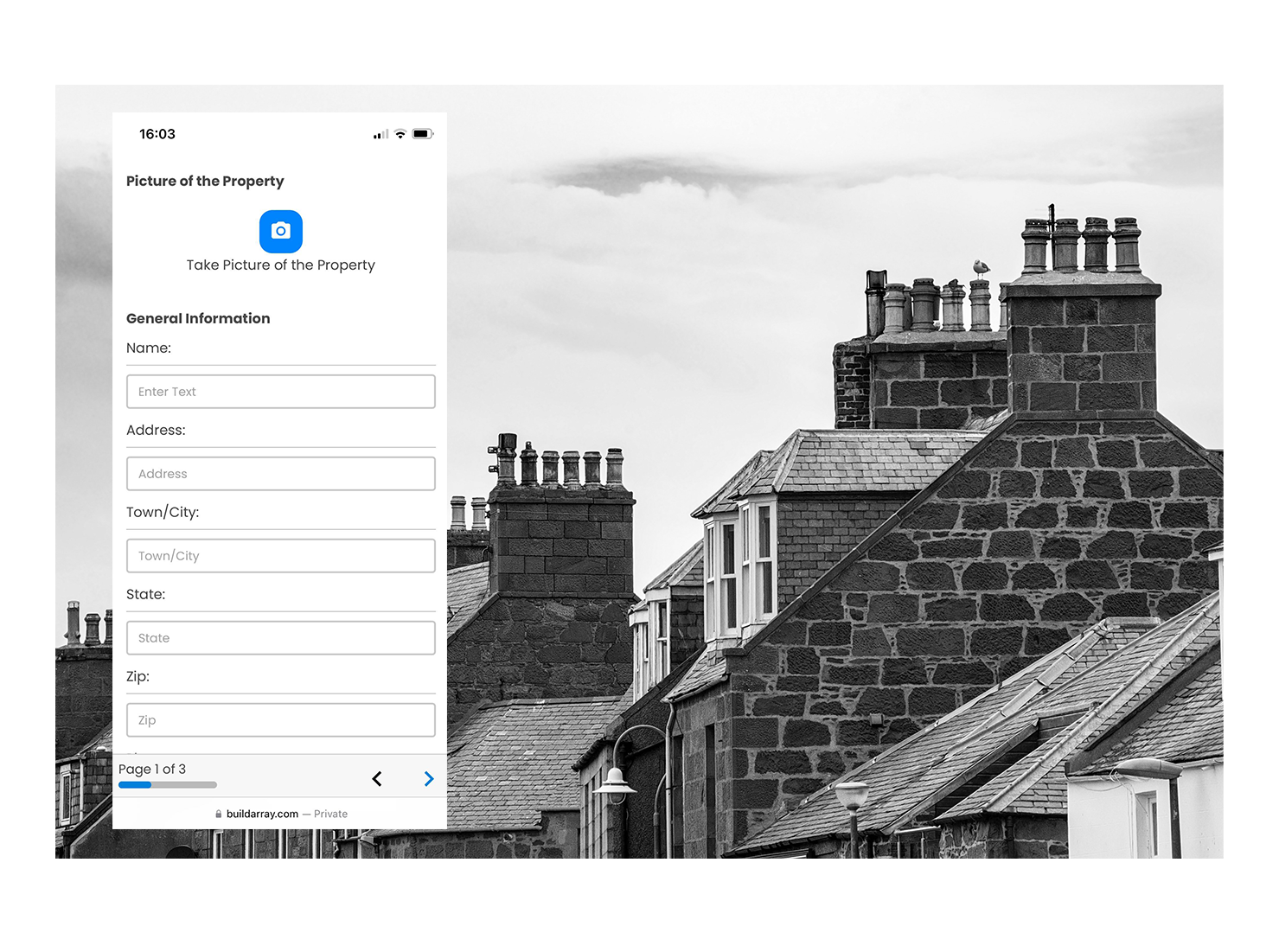Focus the Town/City input field
Screen dimensions: 1279x952
281,556
